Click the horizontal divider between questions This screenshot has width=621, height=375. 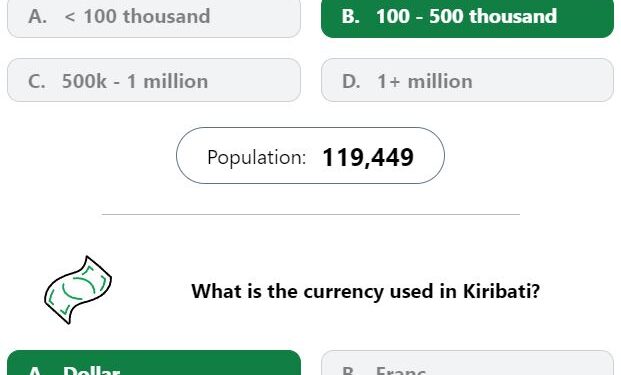[310, 214]
